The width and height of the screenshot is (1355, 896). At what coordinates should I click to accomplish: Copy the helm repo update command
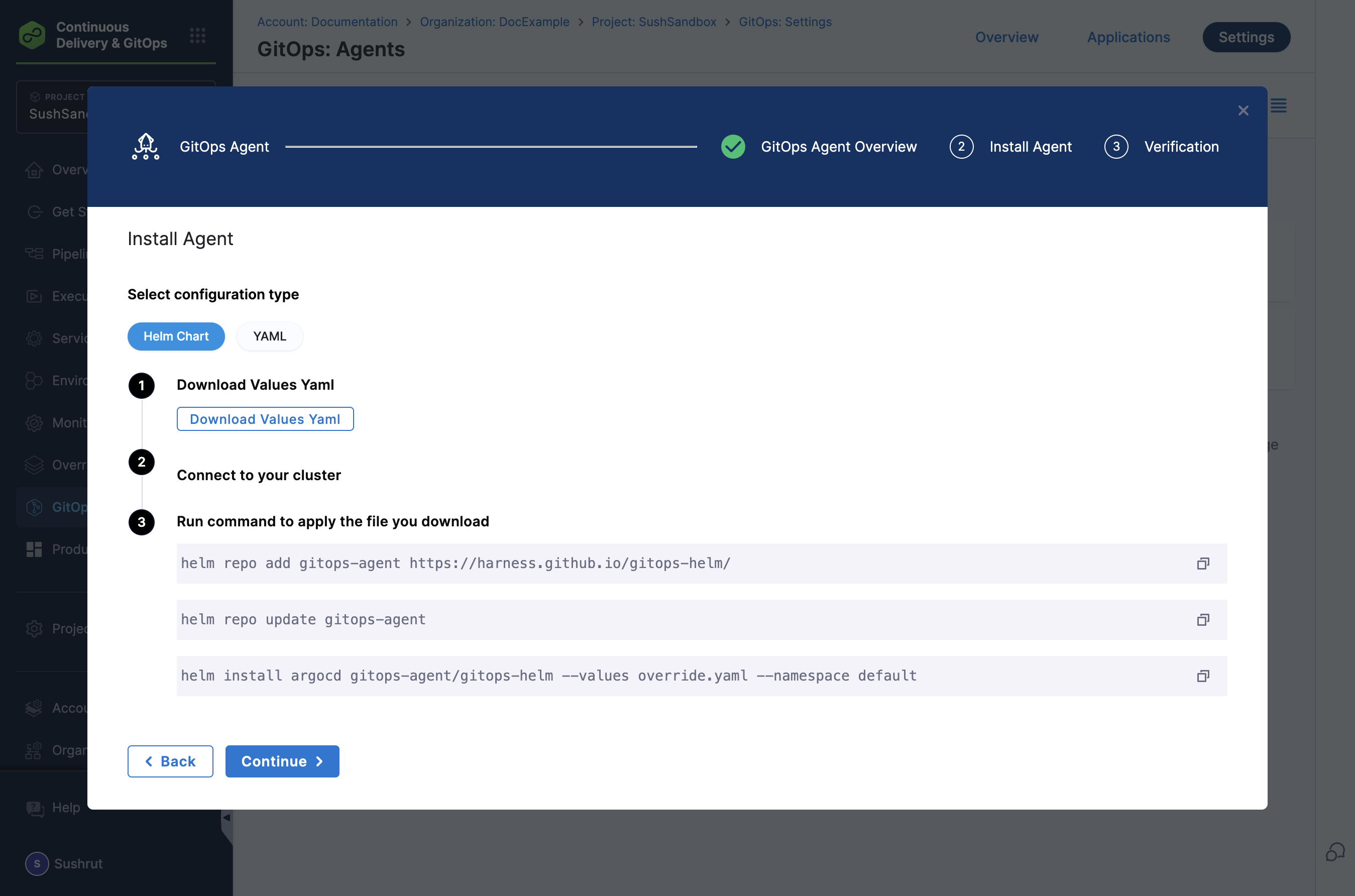click(1203, 619)
